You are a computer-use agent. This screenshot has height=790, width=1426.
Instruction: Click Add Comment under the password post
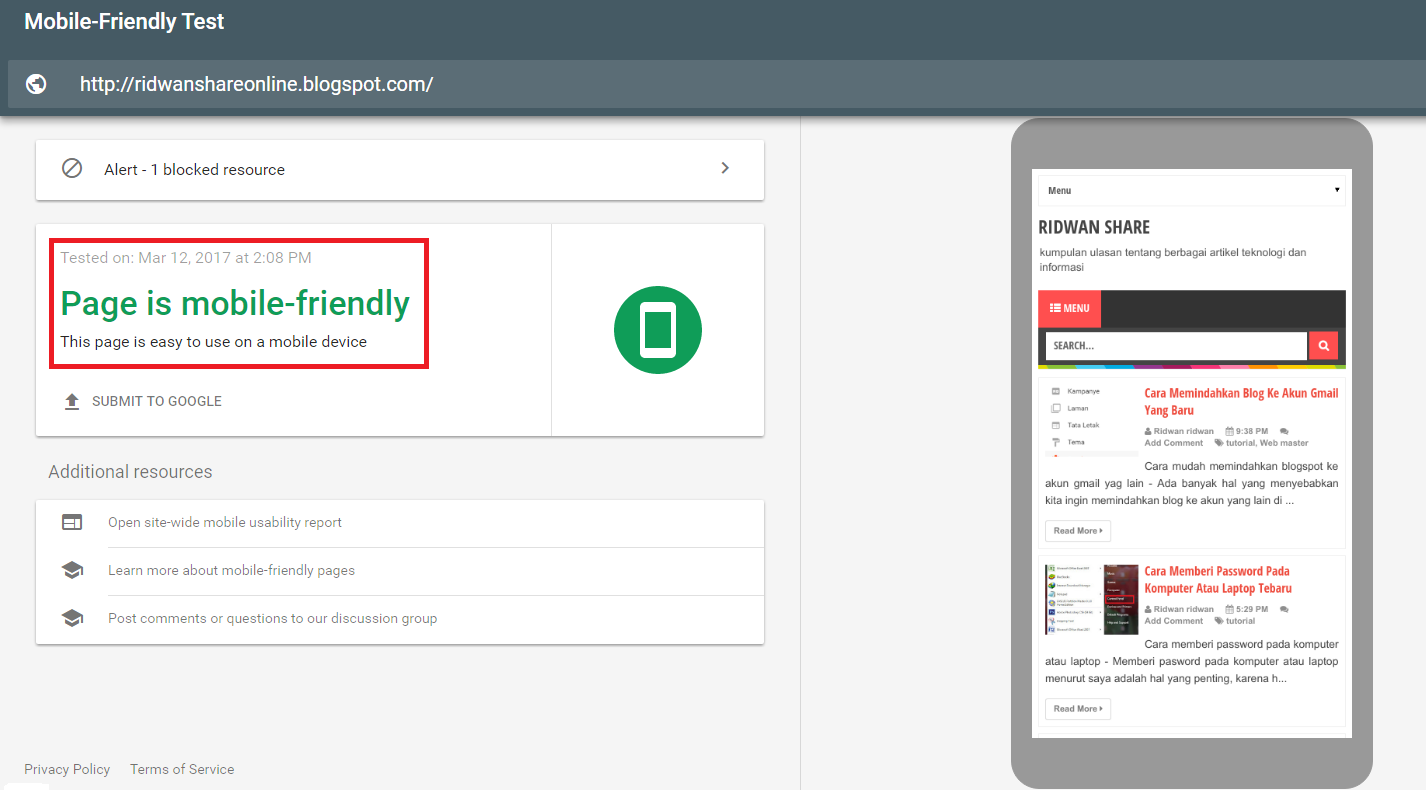click(x=1174, y=621)
